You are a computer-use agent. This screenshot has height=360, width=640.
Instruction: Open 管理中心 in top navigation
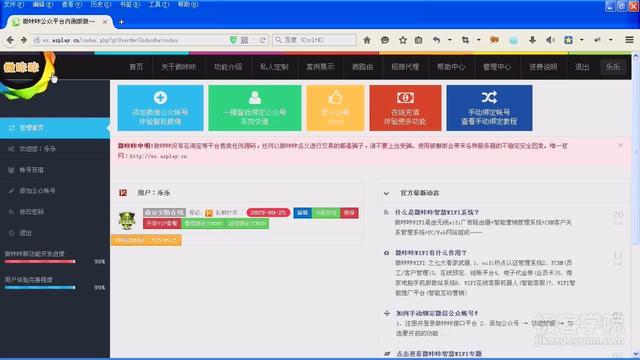(x=497, y=67)
